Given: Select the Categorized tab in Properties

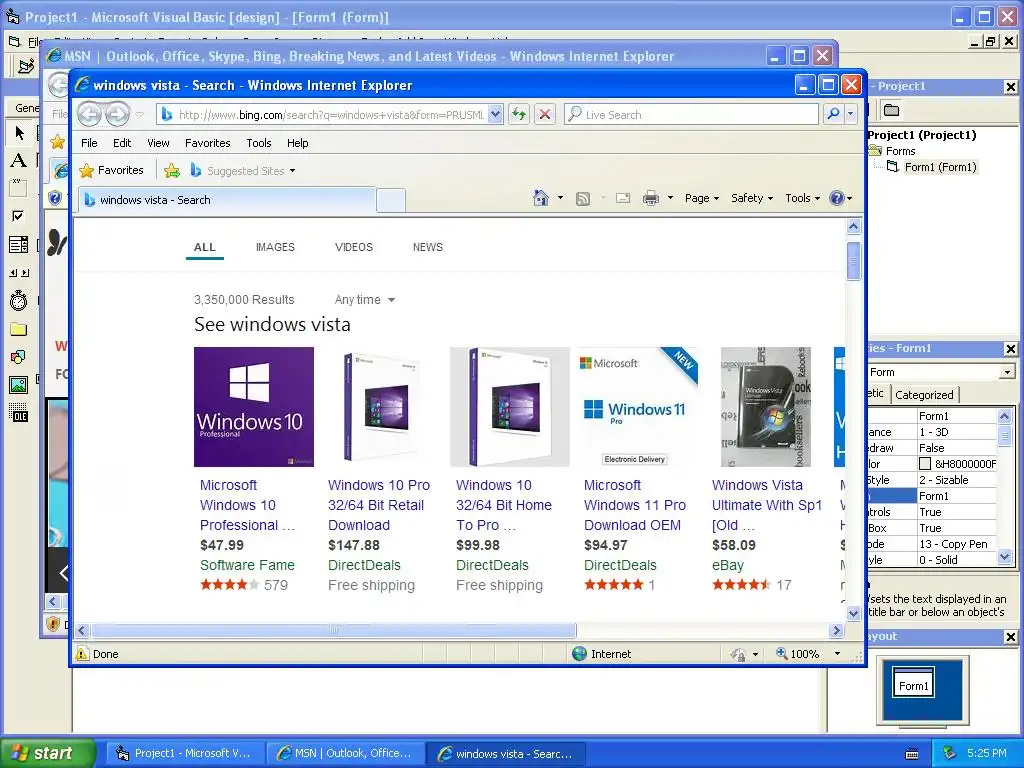Looking at the screenshot, I should tap(924, 394).
